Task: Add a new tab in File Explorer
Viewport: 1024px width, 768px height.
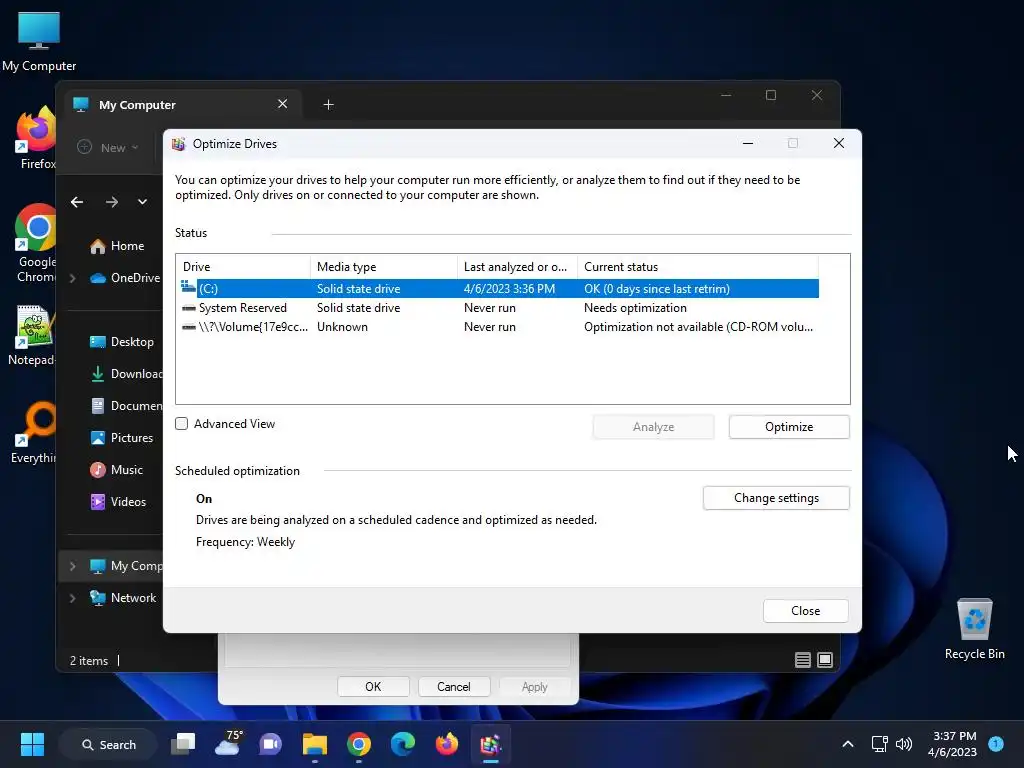Action: click(x=328, y=104)
